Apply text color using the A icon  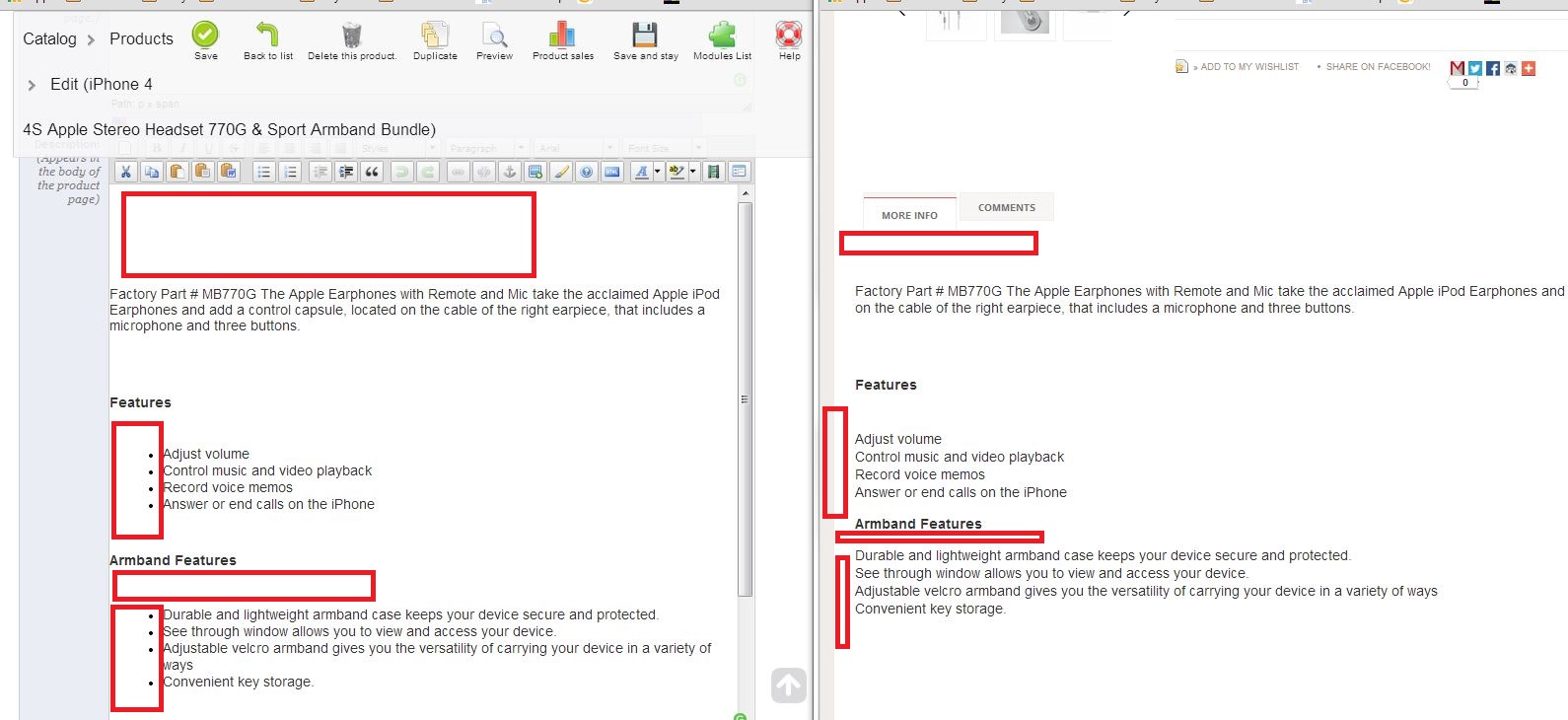(641, 172)
